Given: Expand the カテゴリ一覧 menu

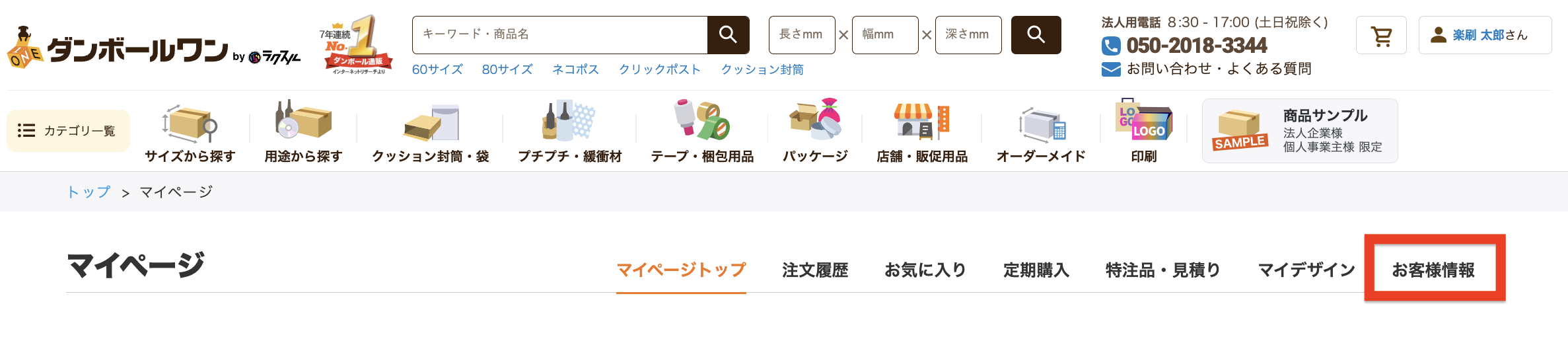Looking at the screenshot, I should point(68,131).
